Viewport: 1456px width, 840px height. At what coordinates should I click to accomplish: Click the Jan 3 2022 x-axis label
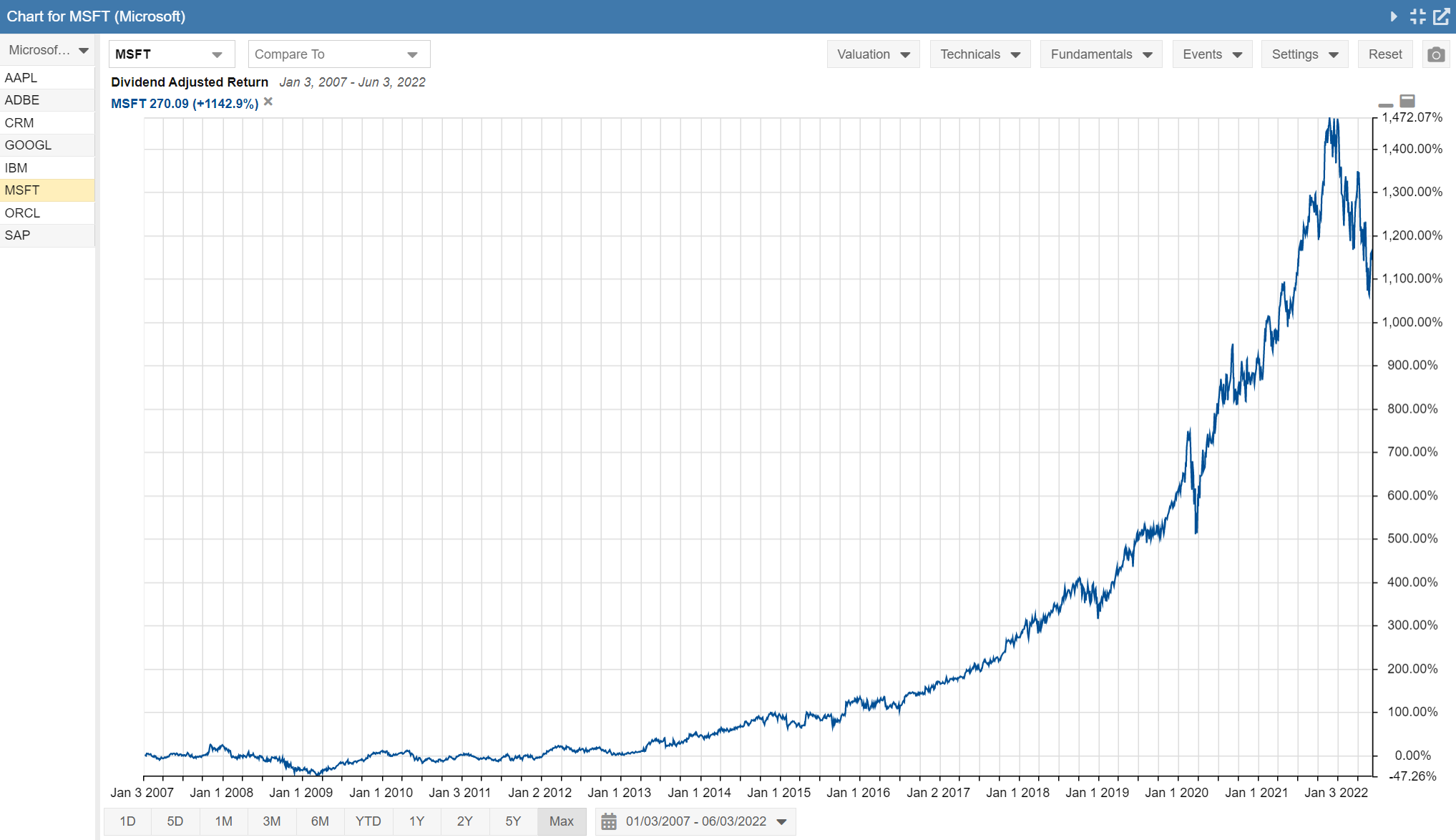pos(1336,793)
